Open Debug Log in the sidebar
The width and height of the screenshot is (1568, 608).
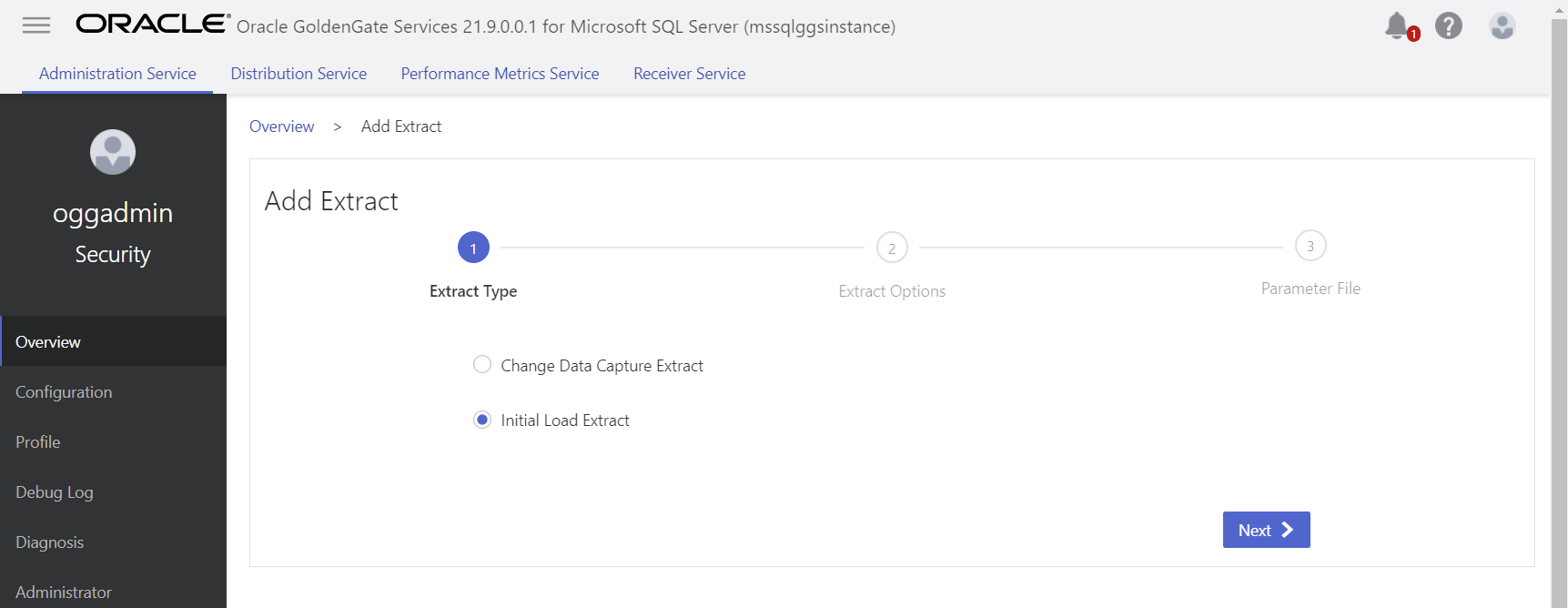click(x=55, y=492)
